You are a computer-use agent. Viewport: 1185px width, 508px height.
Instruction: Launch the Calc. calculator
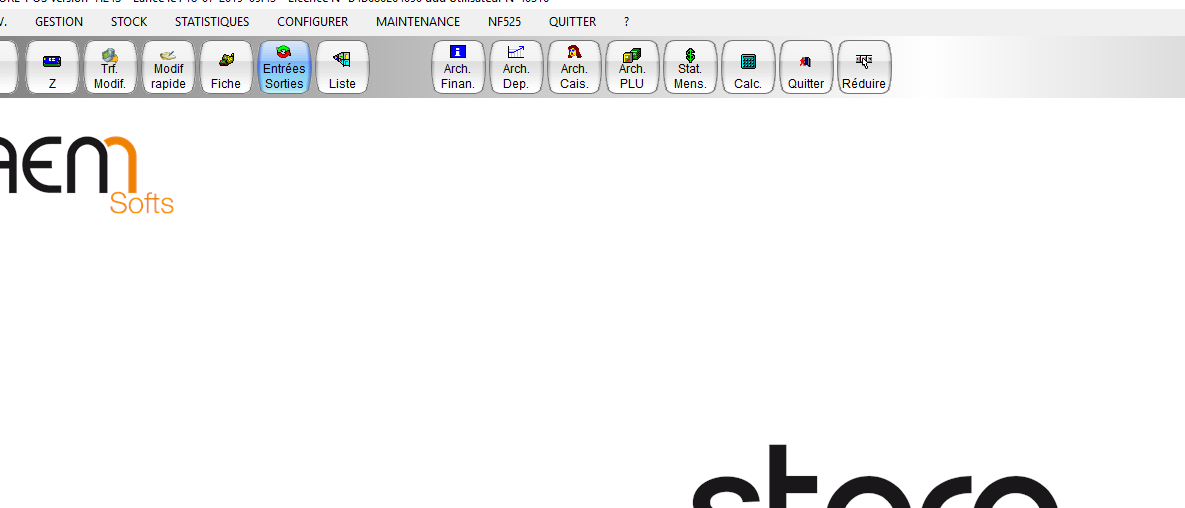point(748,68)
